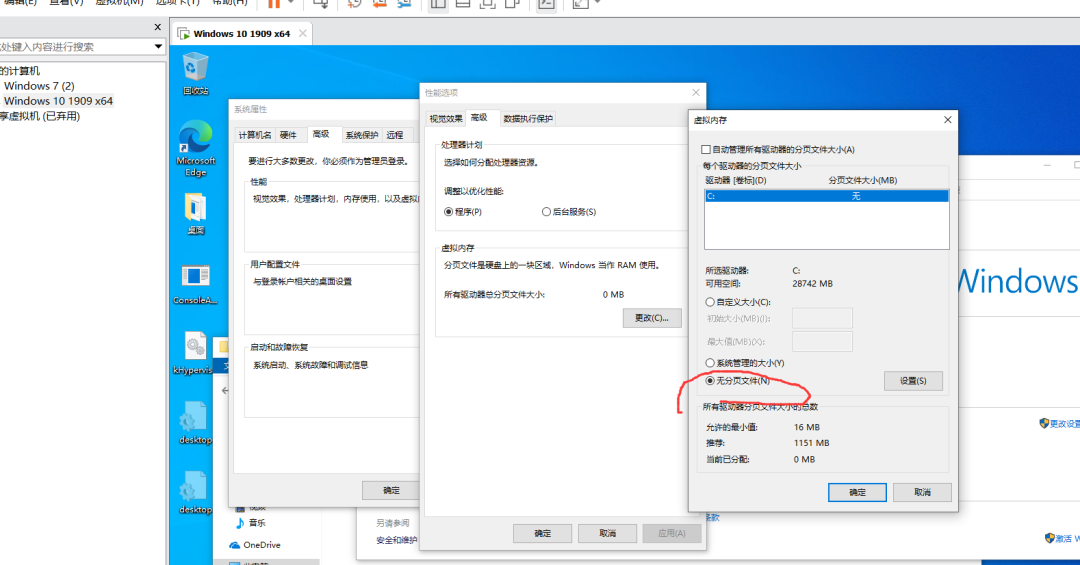Image resolution: width=1080 pixels, height=565 pixels.
Task: Open the dropdown arrow next to pause icon
Action: point(291,3)
